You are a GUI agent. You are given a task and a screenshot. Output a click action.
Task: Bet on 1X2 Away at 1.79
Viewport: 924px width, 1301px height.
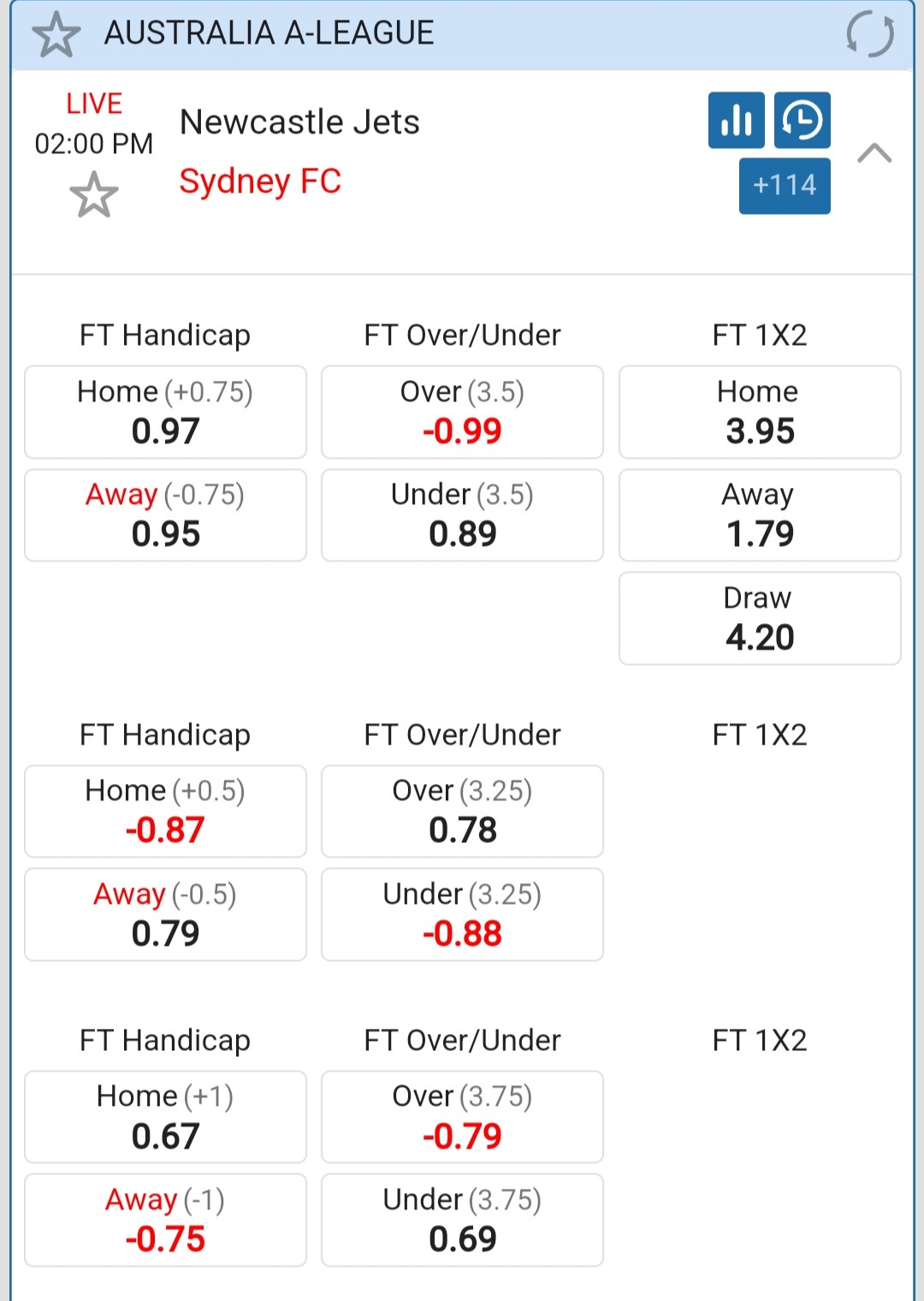tap(760, 515)
